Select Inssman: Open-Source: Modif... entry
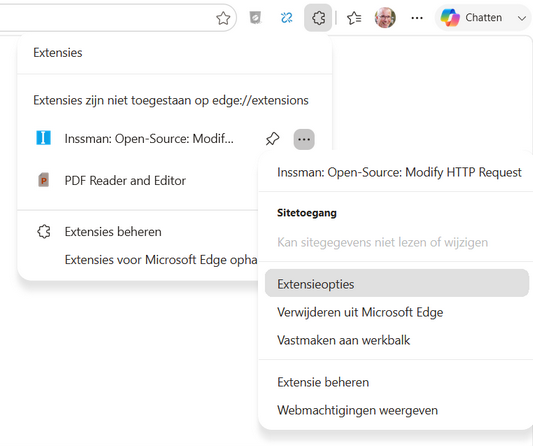This screenshot has width=533, height=446. click(x=149, y=139)
